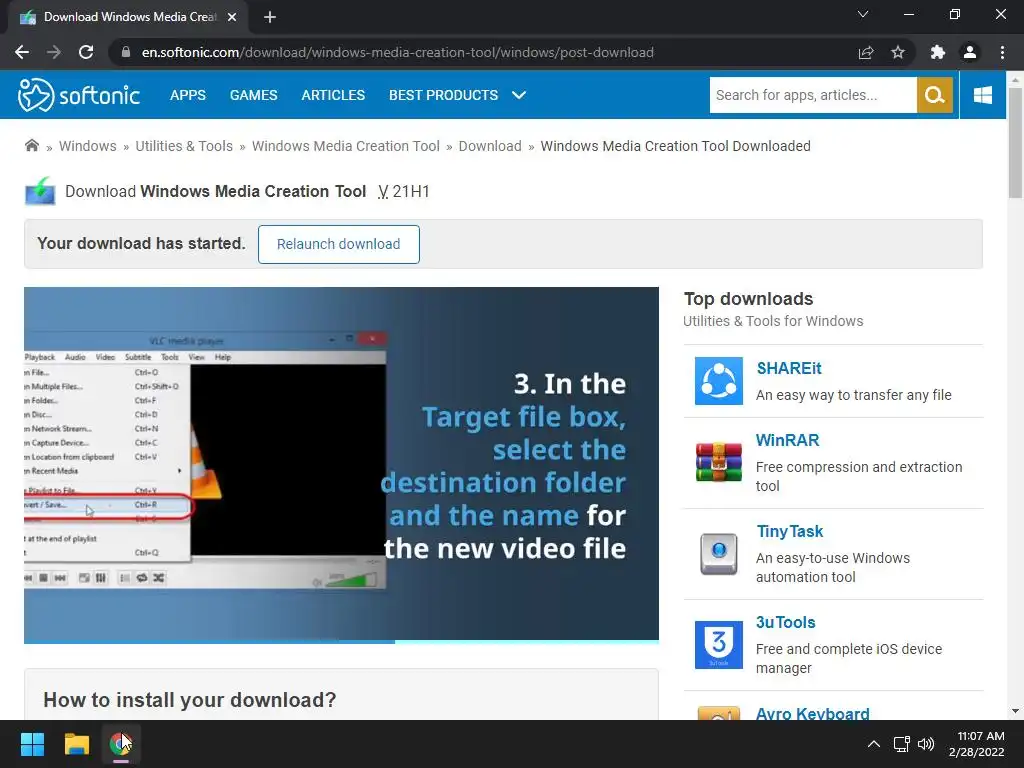The width and height of the screenshot is (1024, 768).
Task: Reload the page
Action: pos(86,52)
